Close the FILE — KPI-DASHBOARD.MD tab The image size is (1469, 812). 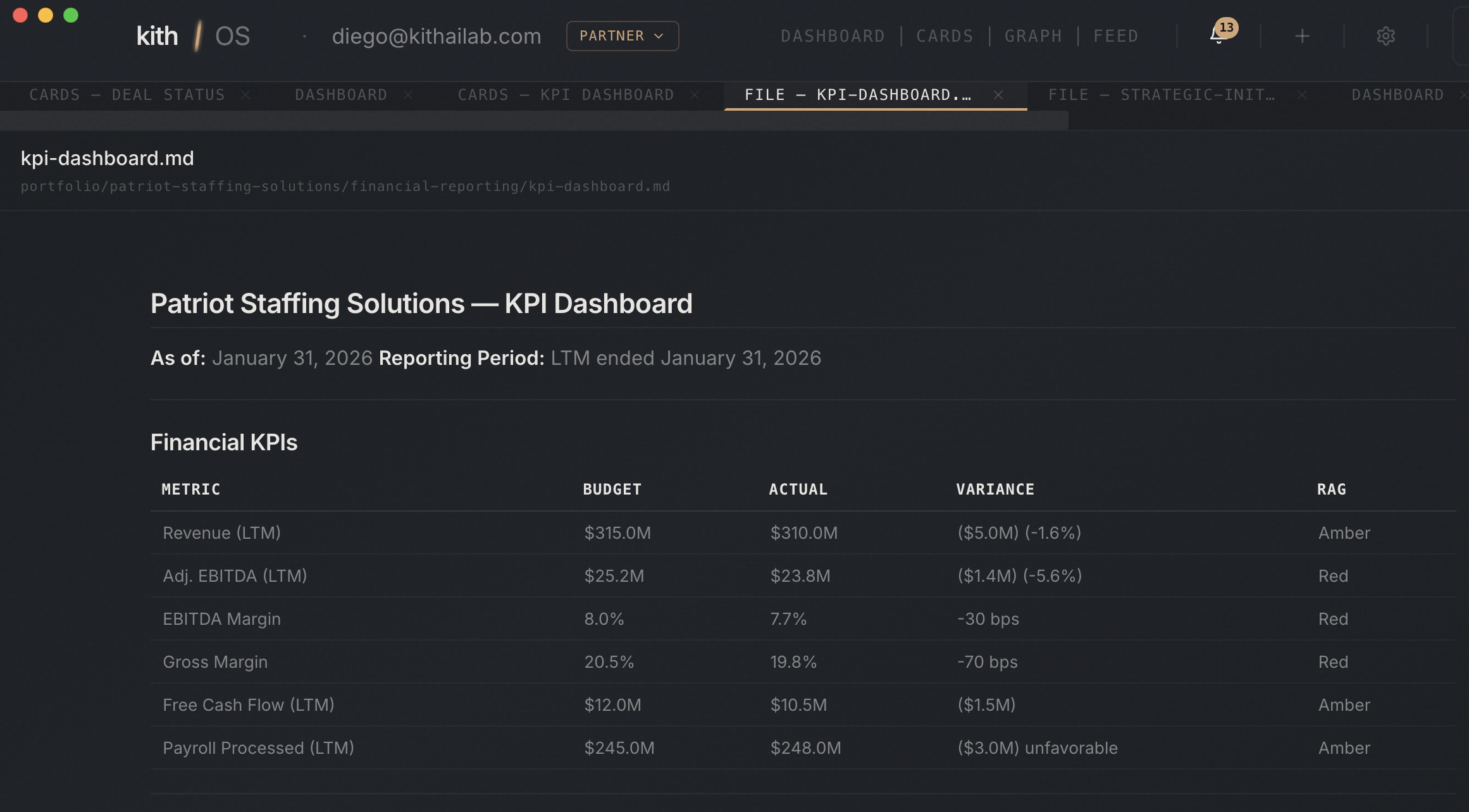coord(998,95)
